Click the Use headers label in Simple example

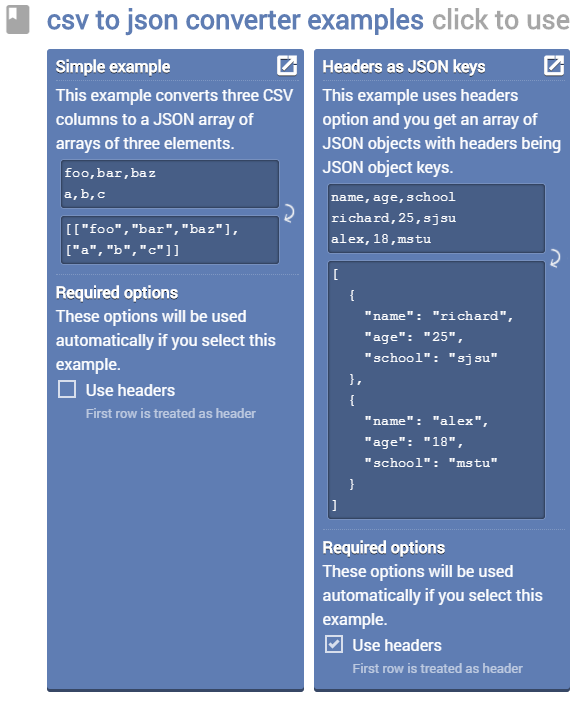(130, 390)
